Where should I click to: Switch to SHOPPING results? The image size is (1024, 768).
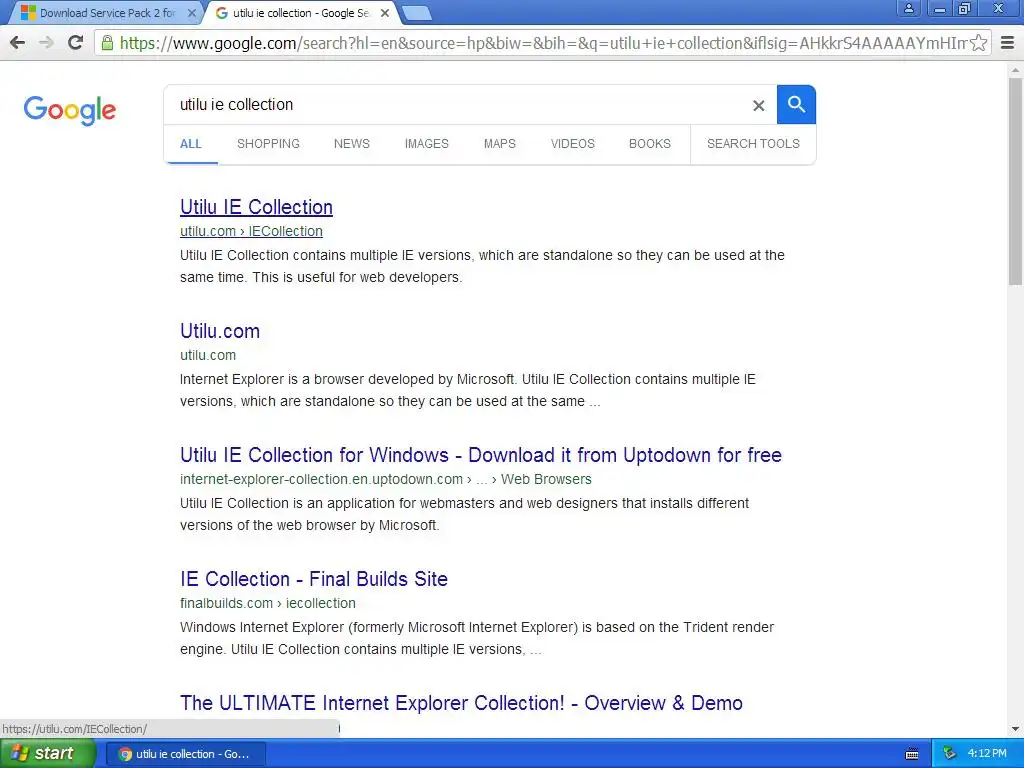[268, 144]
